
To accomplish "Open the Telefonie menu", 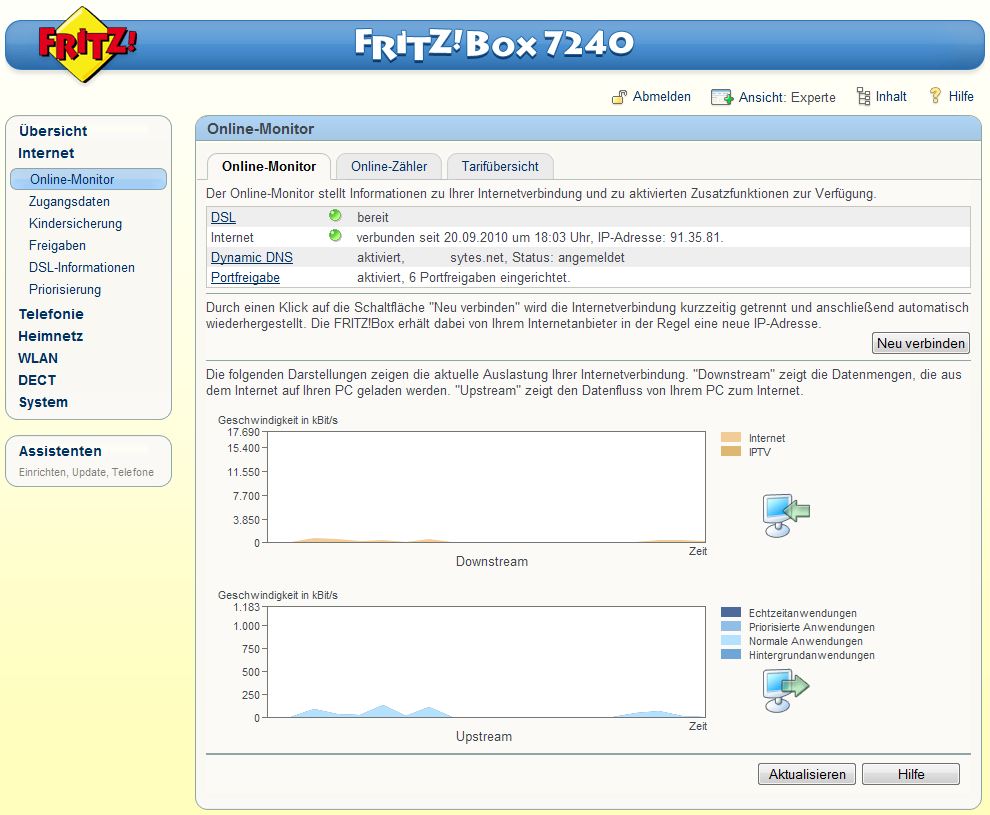I will pos(51,314).
